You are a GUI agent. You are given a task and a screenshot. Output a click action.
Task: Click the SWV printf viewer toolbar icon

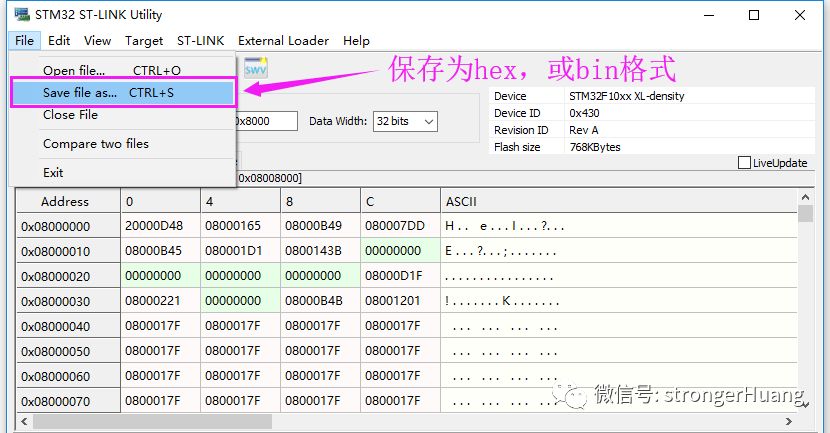[256, 67]
